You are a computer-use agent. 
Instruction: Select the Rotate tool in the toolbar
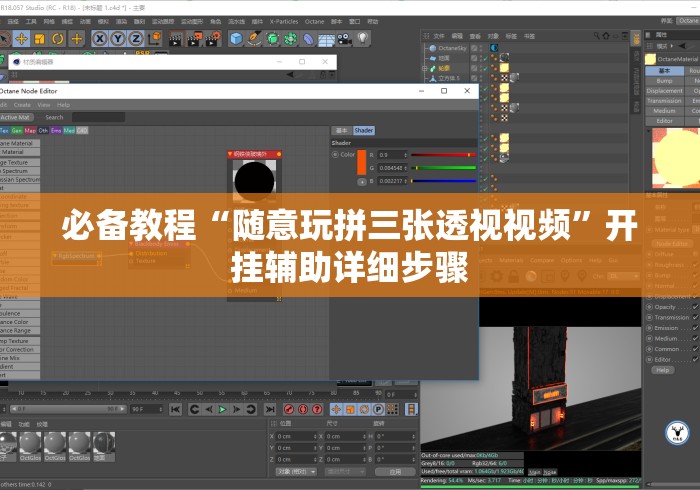point(58,39)
